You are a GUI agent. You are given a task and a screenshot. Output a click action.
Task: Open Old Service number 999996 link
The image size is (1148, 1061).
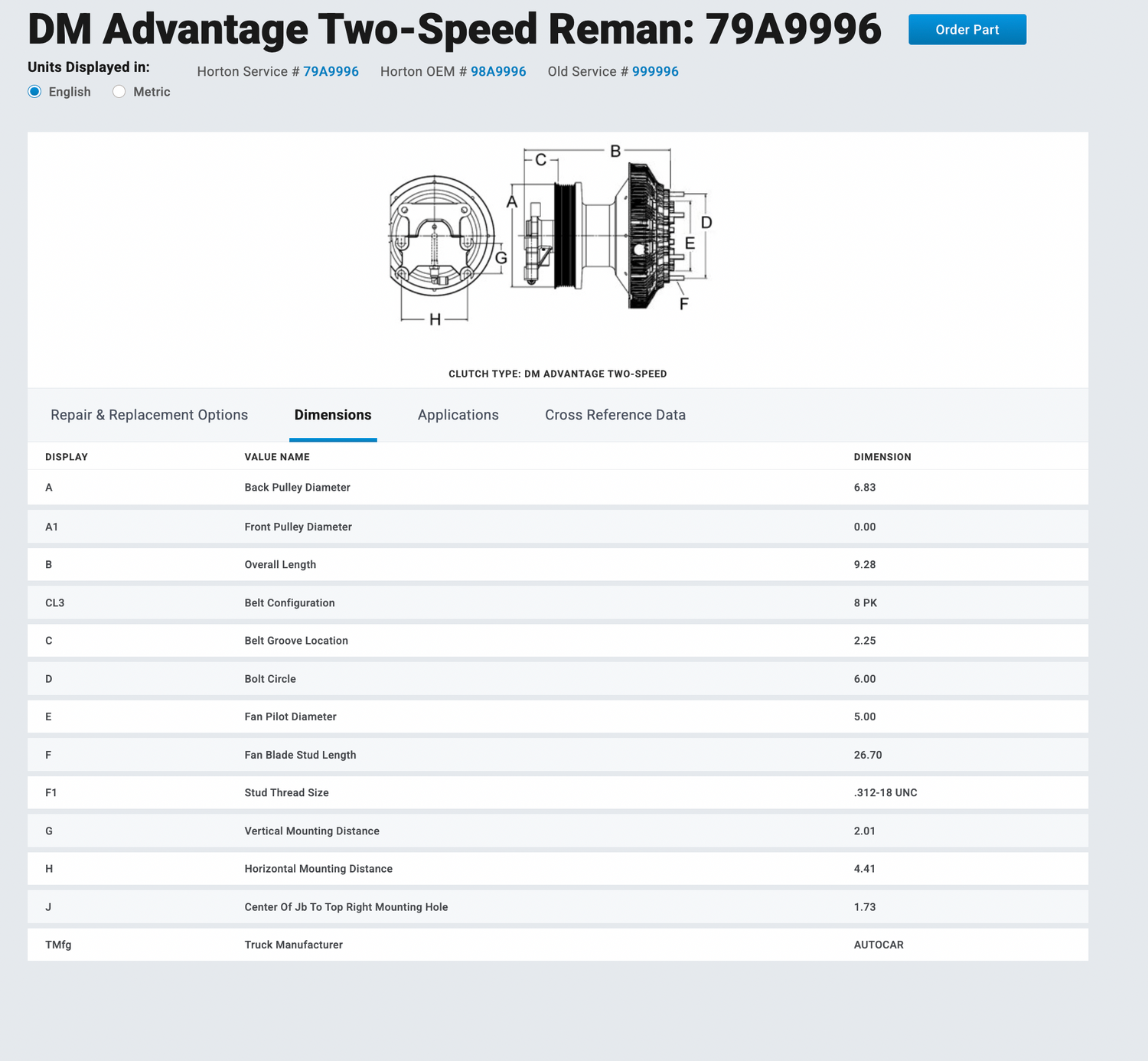[655, 72]
